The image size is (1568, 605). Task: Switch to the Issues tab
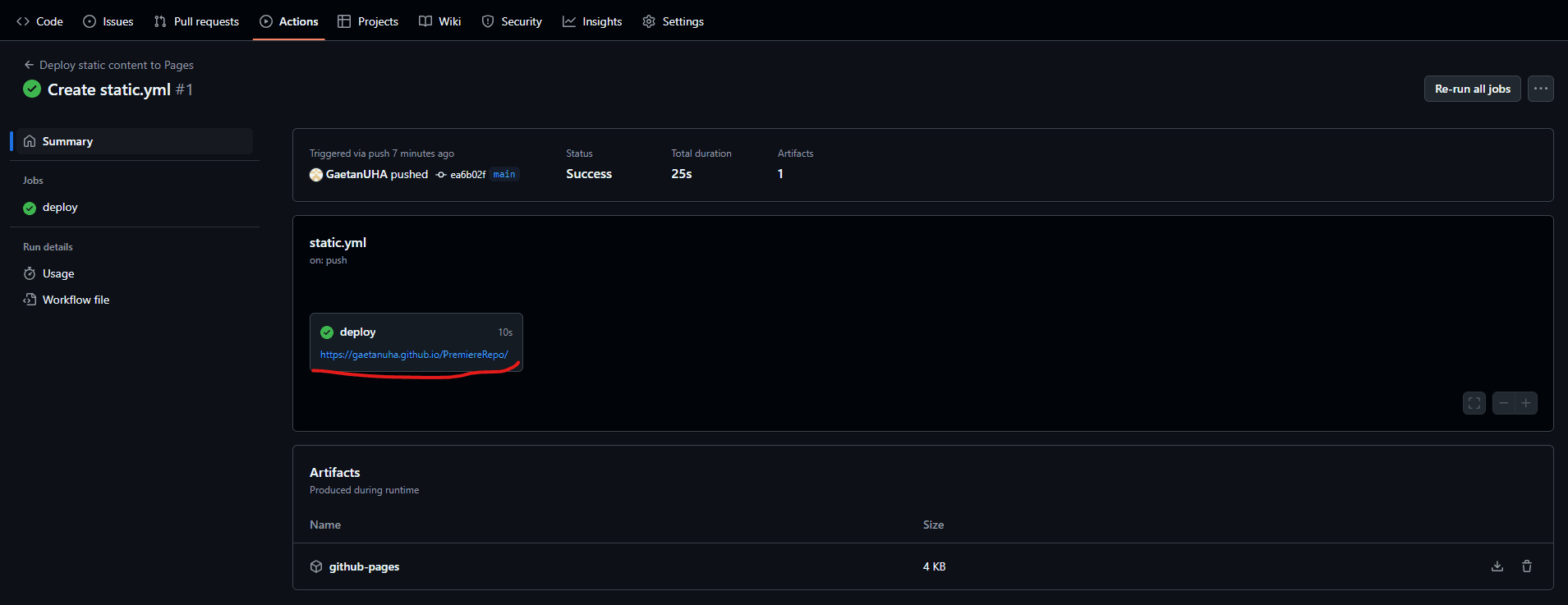coord(108,21)
